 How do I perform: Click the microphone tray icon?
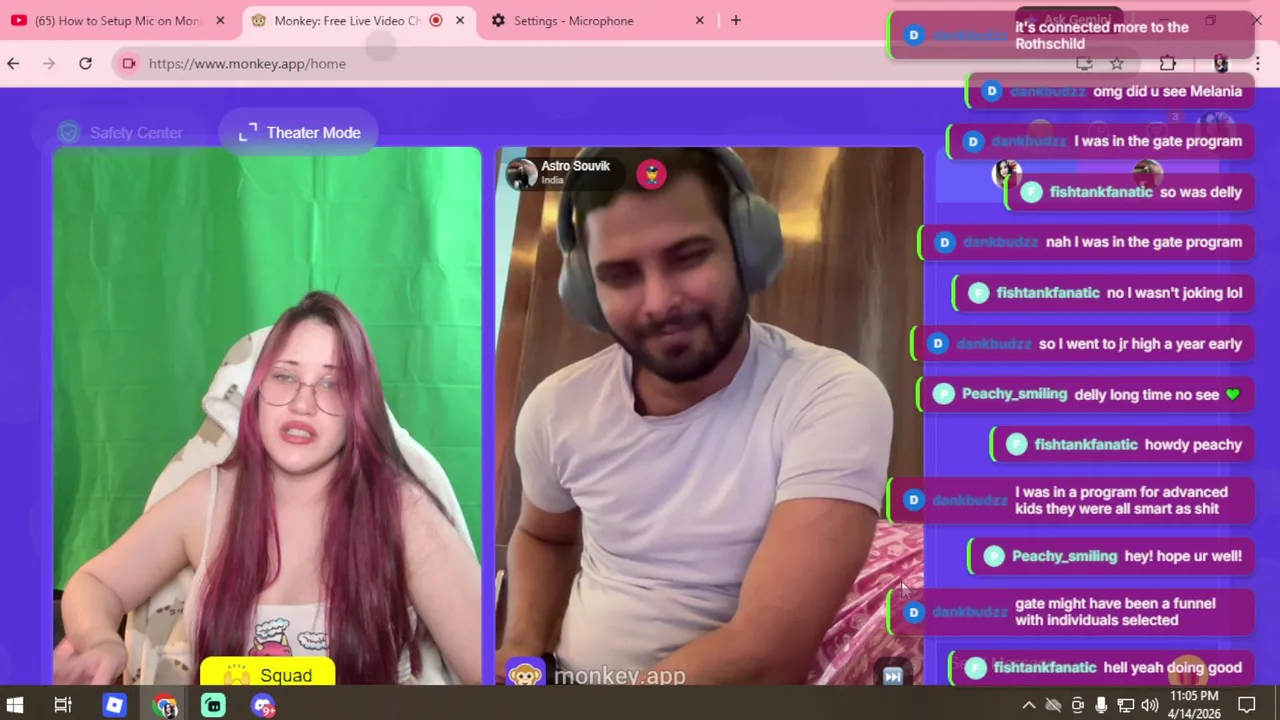coord(1101,705)
